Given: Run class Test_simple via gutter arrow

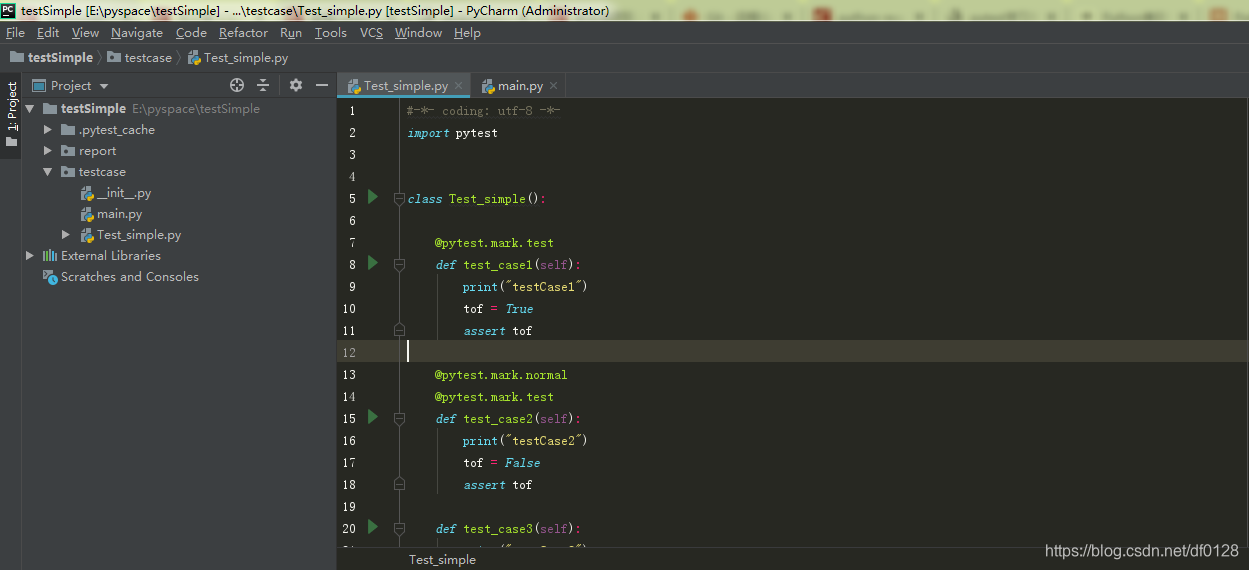Looking at the screenshot, I should click(x=373, y=197).
